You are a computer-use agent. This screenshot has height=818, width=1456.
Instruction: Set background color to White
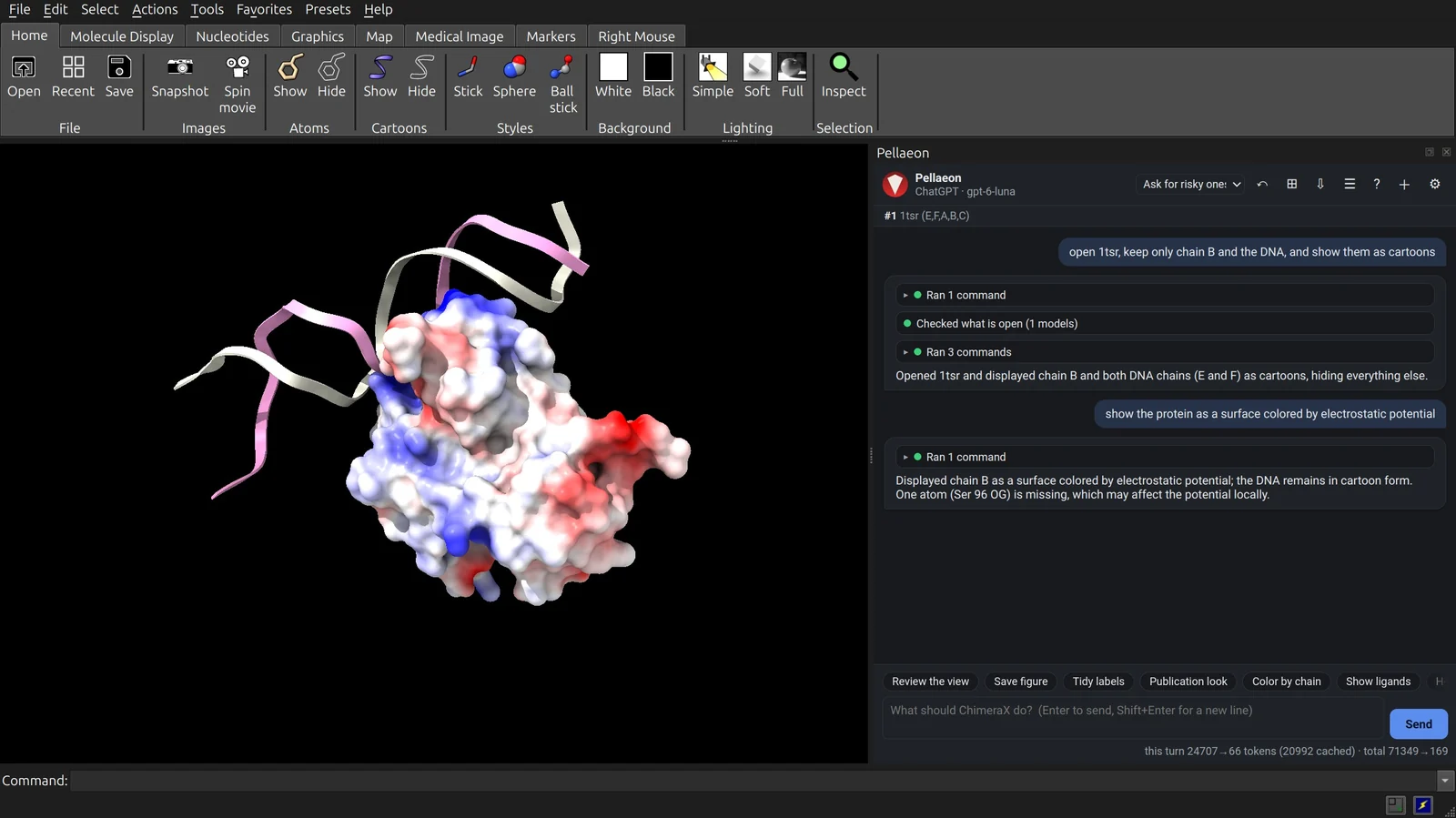click(x=613, y=76)
